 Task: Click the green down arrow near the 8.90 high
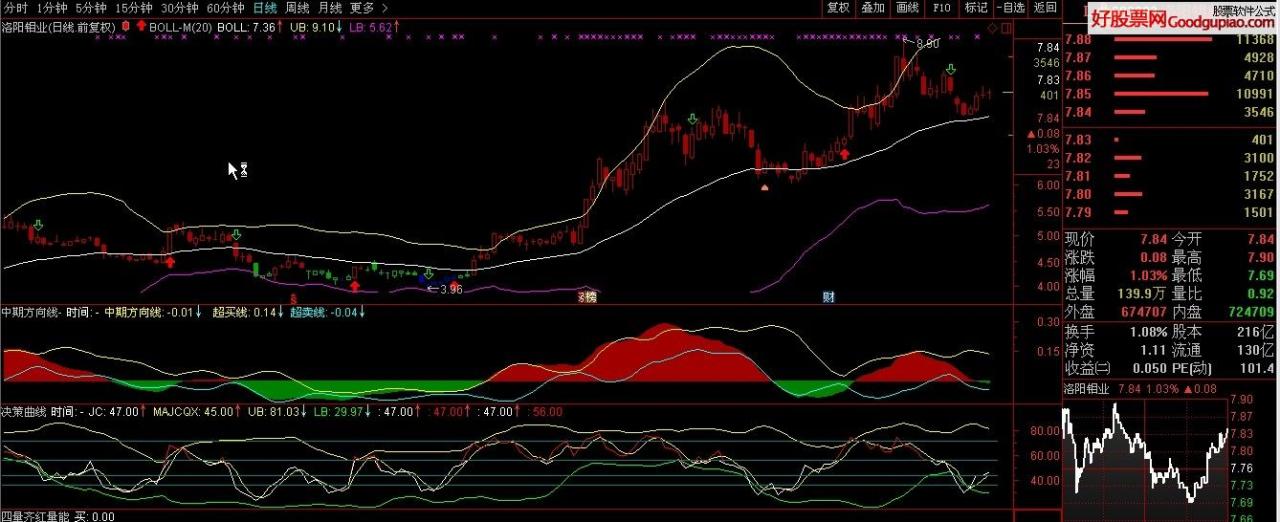point(950,69)
